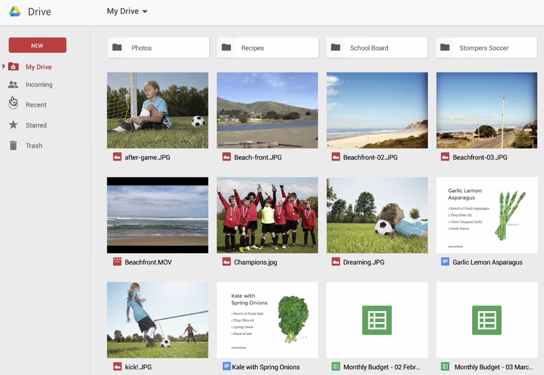The image size is (544, 375).
Task: Select the Beach-front.JPG thumbnail
Action: pos(267,110)
